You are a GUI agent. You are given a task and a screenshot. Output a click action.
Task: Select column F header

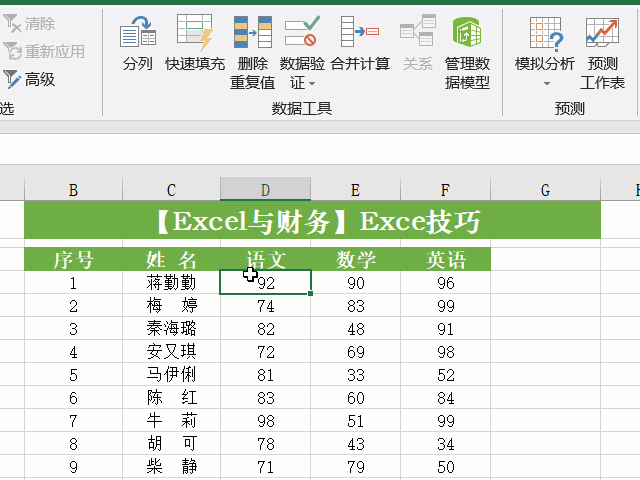(x=445, y=190)
